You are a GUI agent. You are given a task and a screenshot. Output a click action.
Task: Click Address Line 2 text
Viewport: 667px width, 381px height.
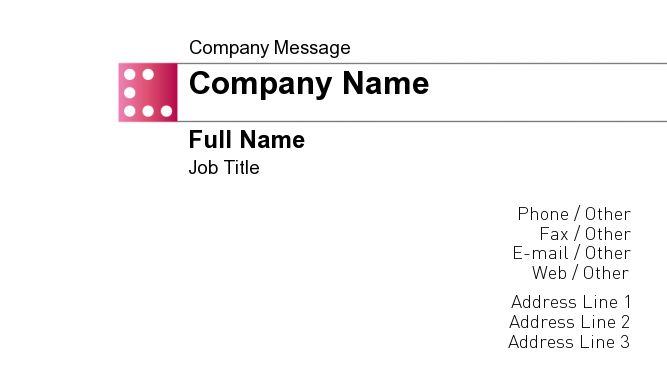pos(570,322)
